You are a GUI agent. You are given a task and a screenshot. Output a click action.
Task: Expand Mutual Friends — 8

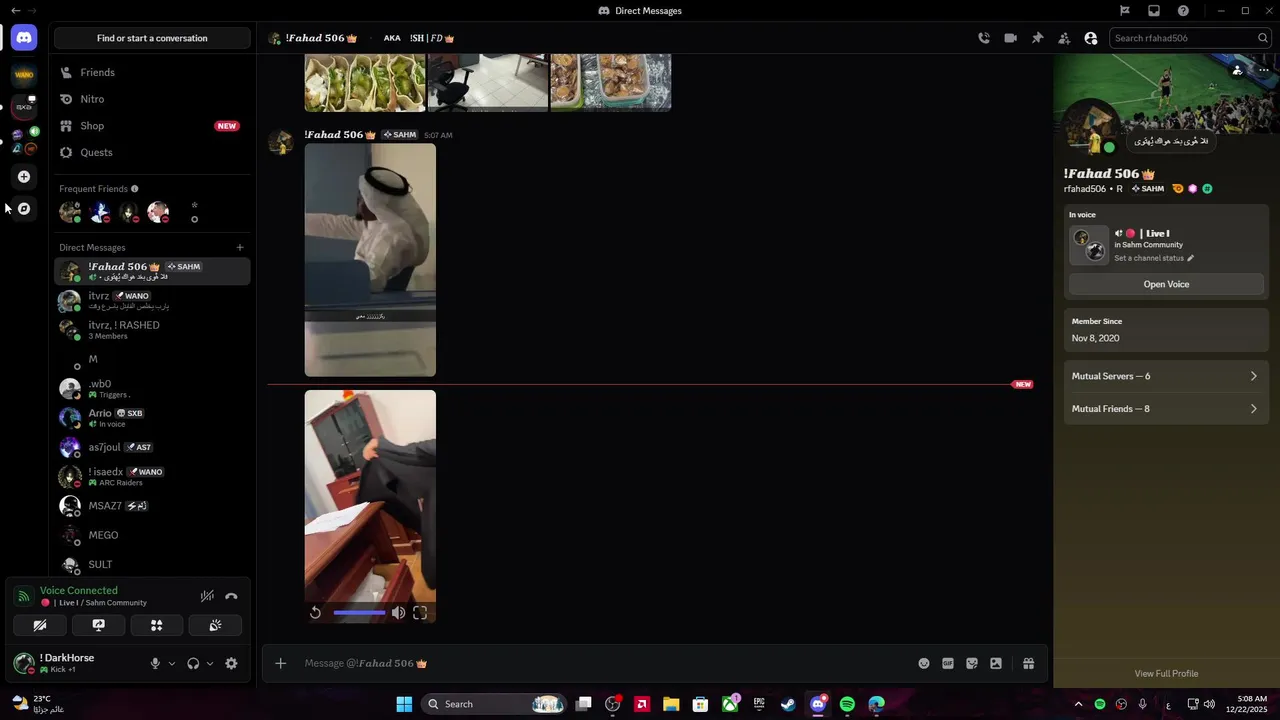[x=1166, y=409]
